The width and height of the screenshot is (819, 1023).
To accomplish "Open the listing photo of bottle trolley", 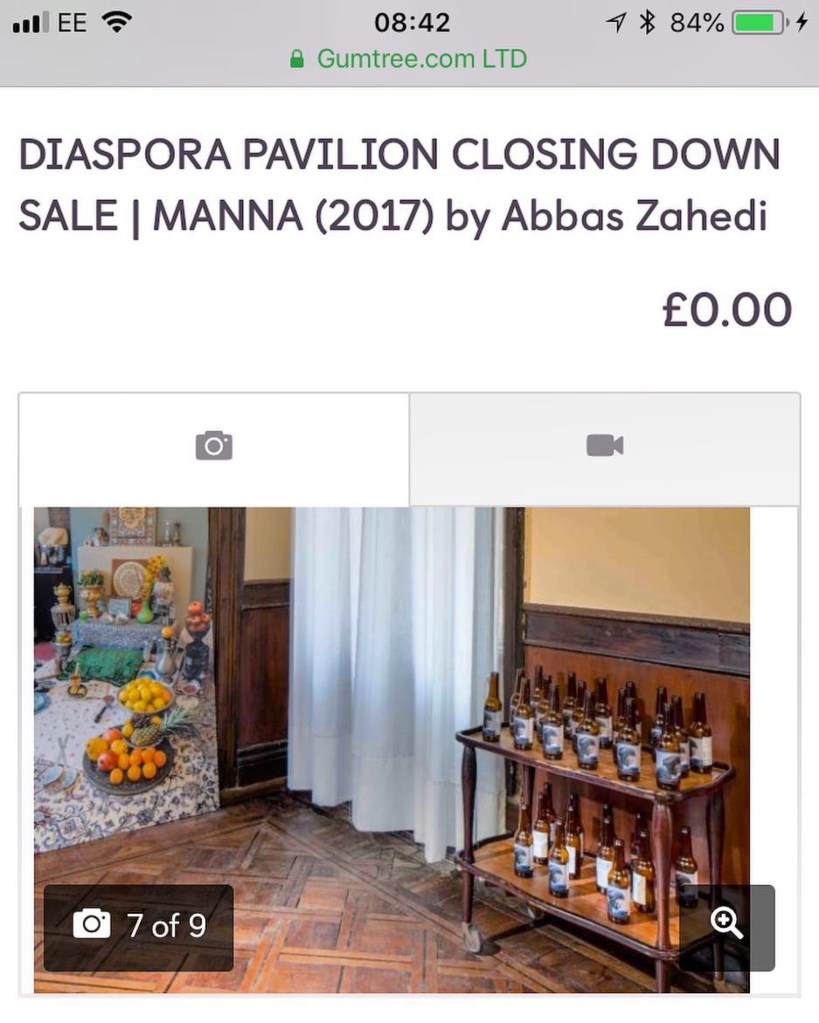I will click(x=392, y=750).
